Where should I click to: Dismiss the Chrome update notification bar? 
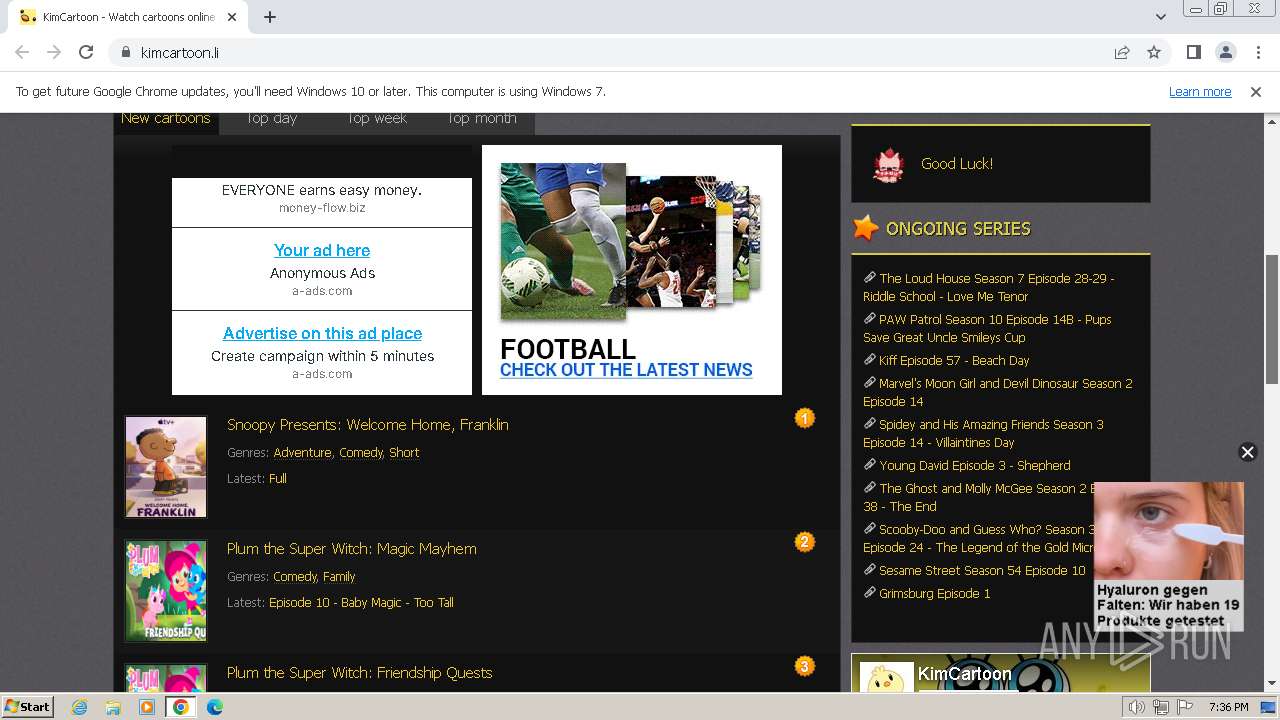1256,91
